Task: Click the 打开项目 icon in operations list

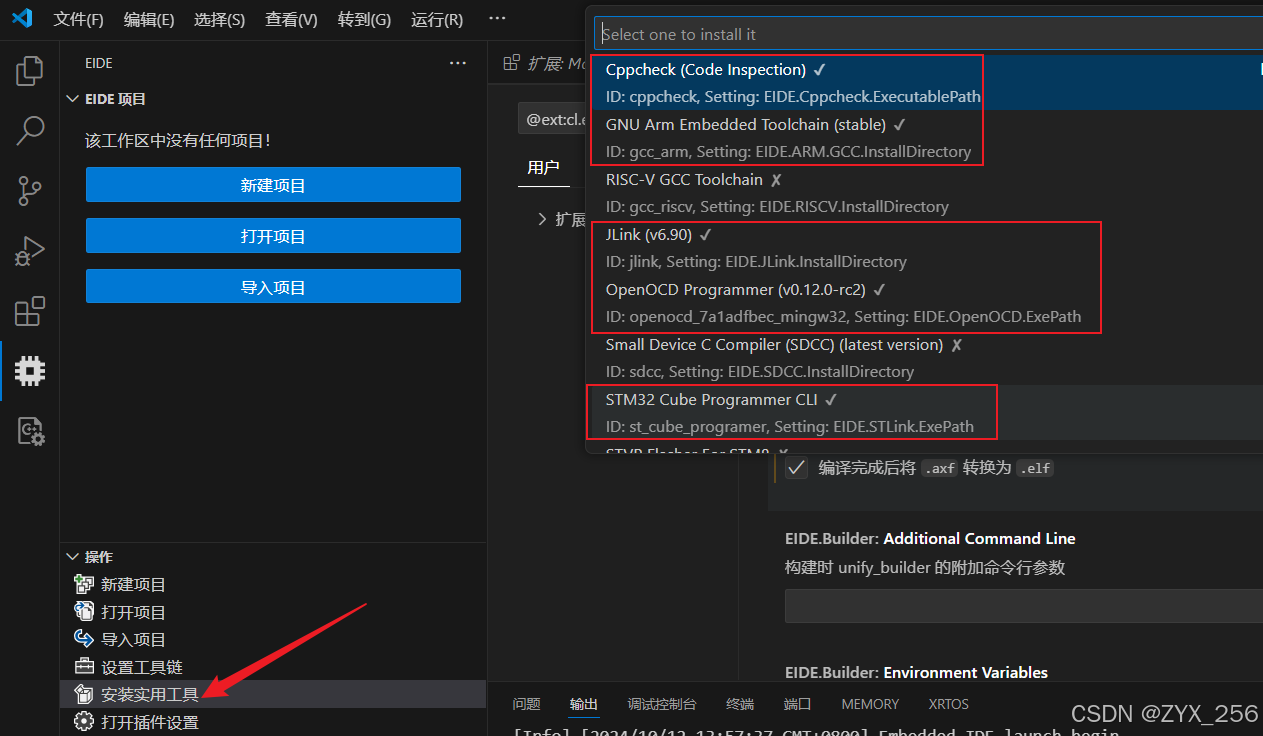Action: click(84, 612)
